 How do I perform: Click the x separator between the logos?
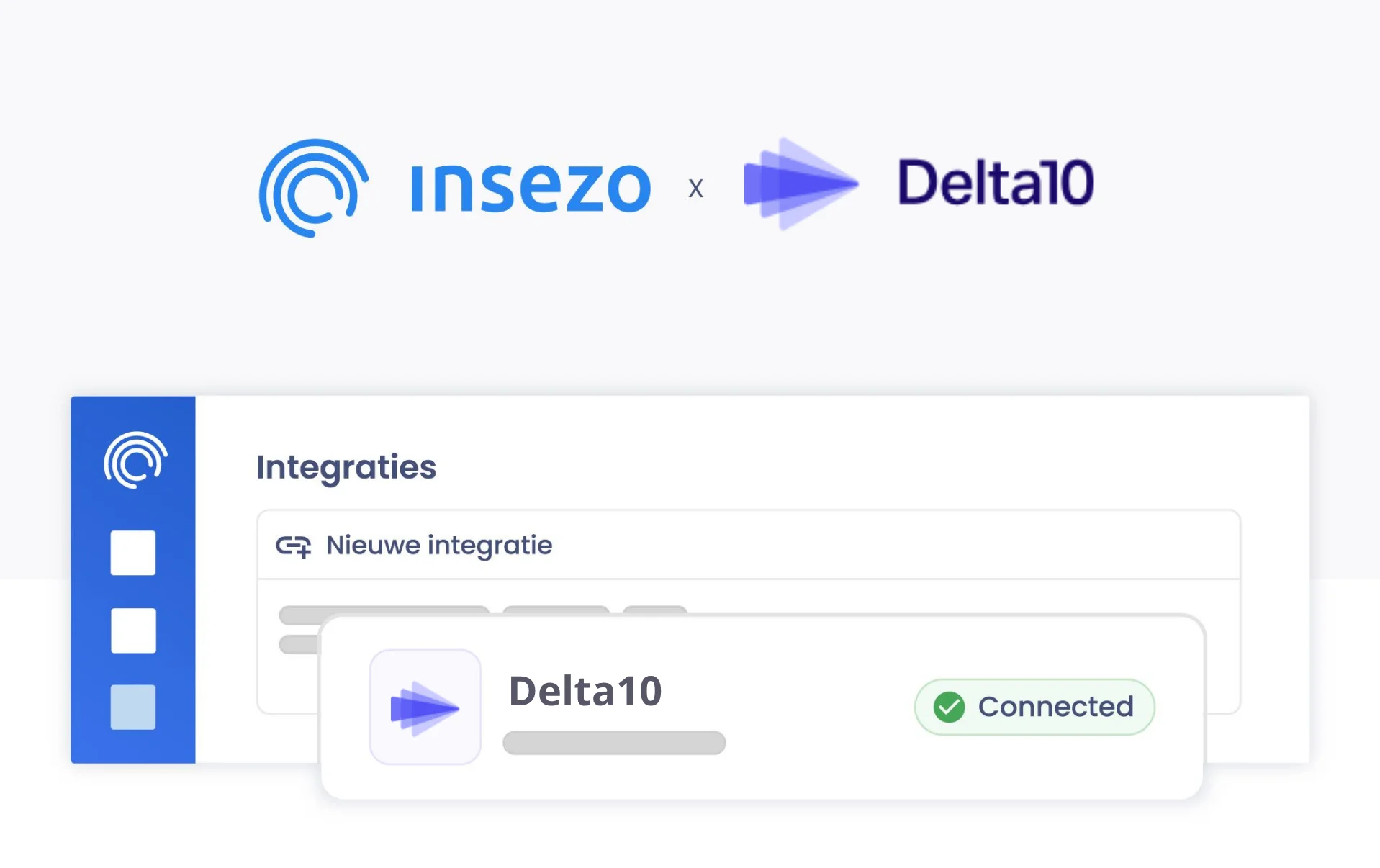pyautogui.click(x=695, y=189)
